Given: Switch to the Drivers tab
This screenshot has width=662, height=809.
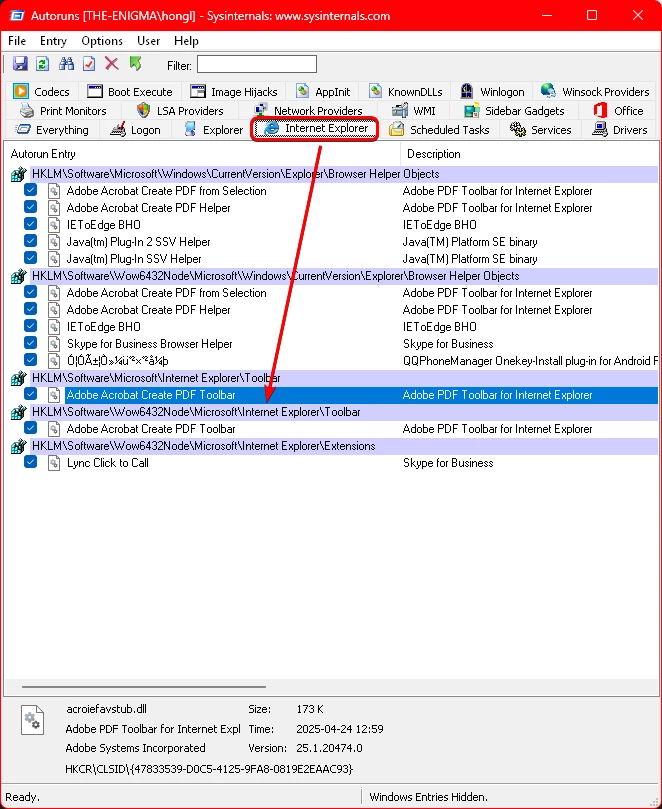Looking at the screenshot, I should click(x=620, y=130).
